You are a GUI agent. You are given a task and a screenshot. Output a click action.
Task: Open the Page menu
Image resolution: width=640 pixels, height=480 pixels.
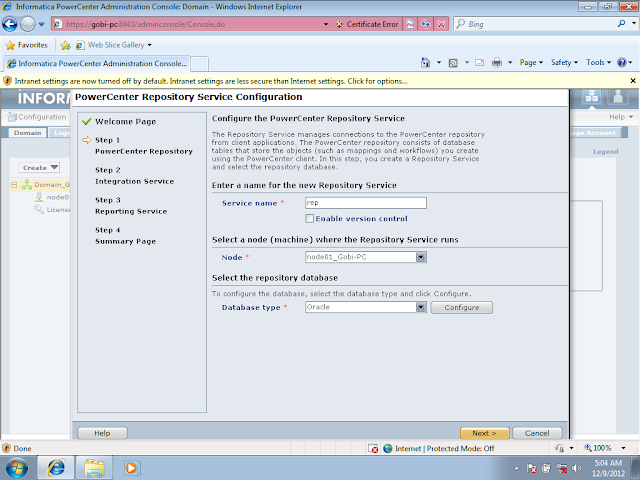click(x=531, y=62)
